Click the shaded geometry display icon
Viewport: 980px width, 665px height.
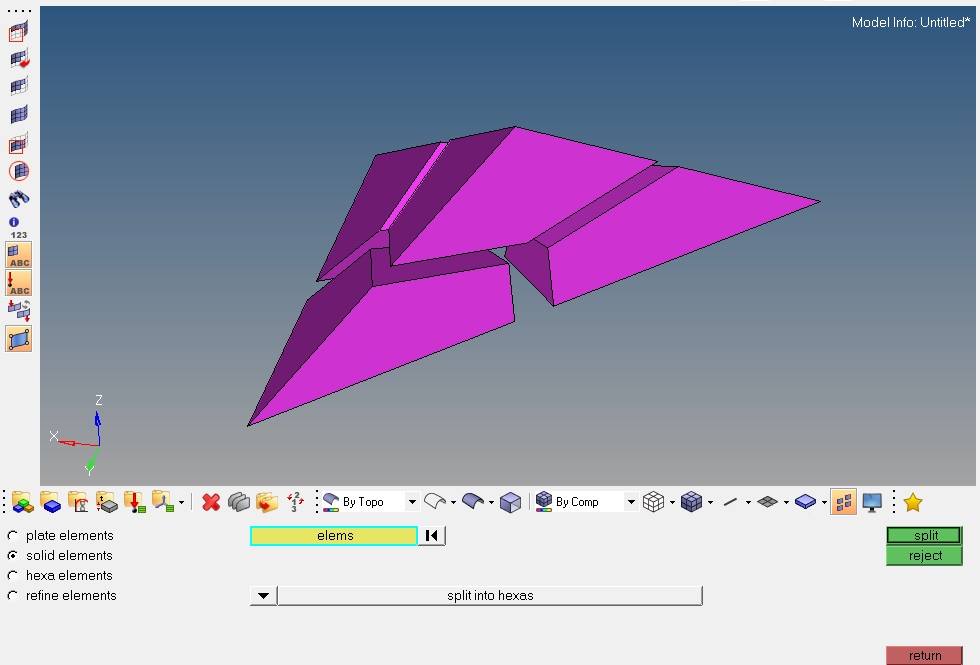click(x=473, y=502)
